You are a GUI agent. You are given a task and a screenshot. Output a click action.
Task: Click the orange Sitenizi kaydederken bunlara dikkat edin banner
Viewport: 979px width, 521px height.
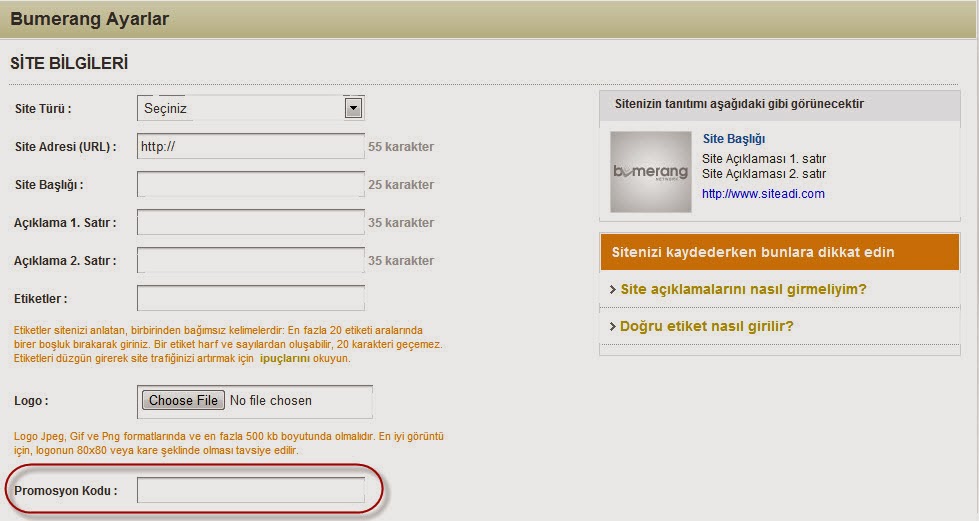780,252
